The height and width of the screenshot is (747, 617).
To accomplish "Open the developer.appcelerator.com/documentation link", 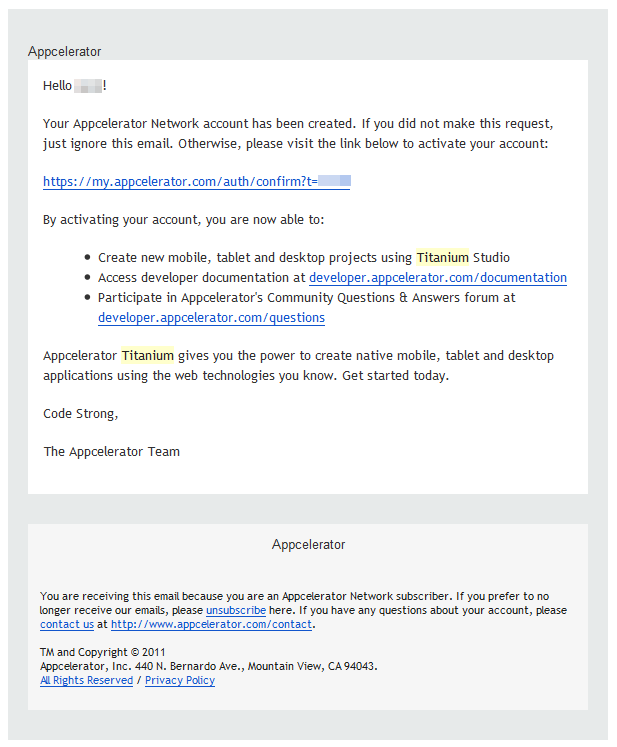I will [437, 278].
